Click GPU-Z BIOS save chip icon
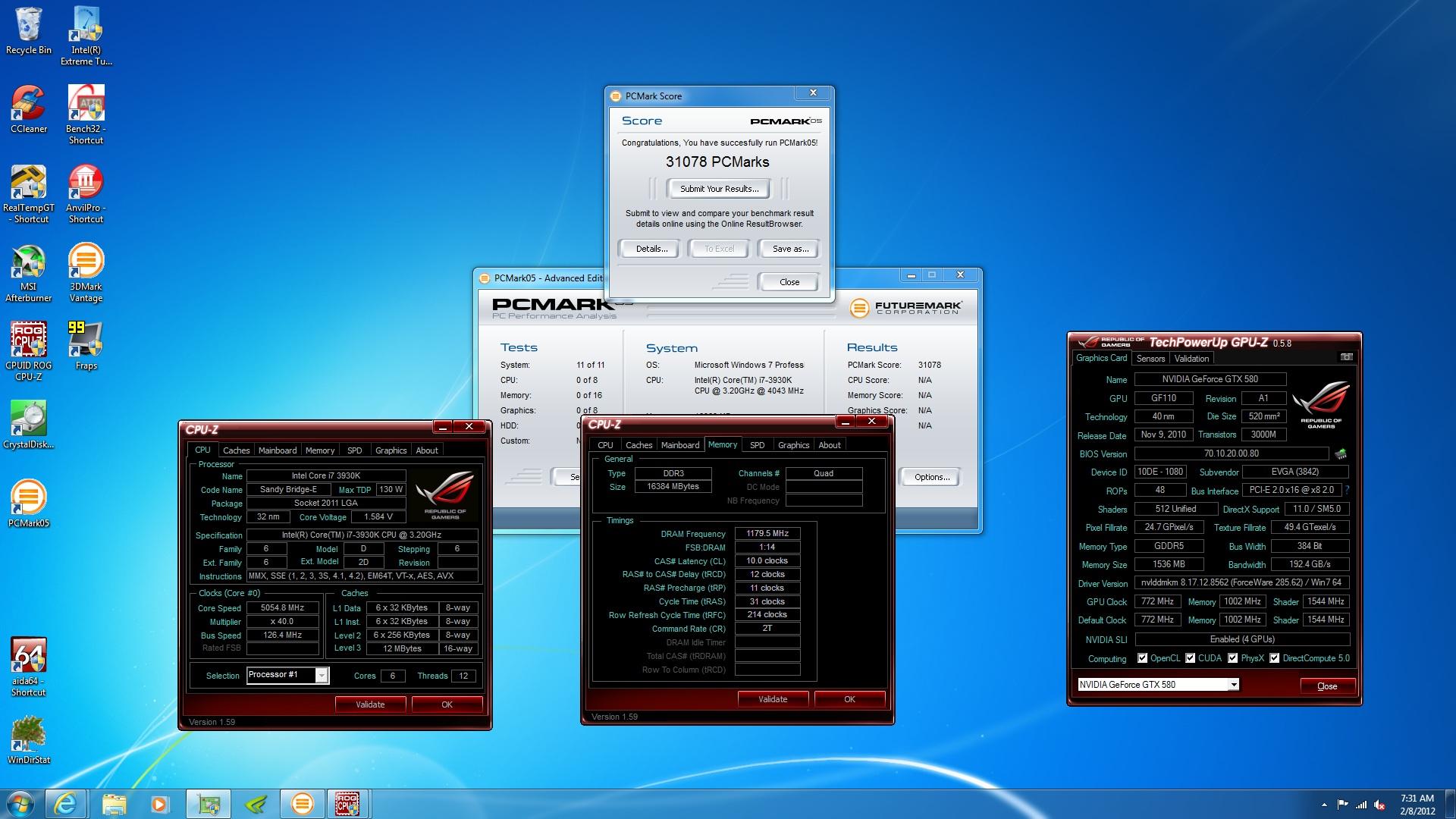Screen dimensions: 1456x819 click(1341, 453)
